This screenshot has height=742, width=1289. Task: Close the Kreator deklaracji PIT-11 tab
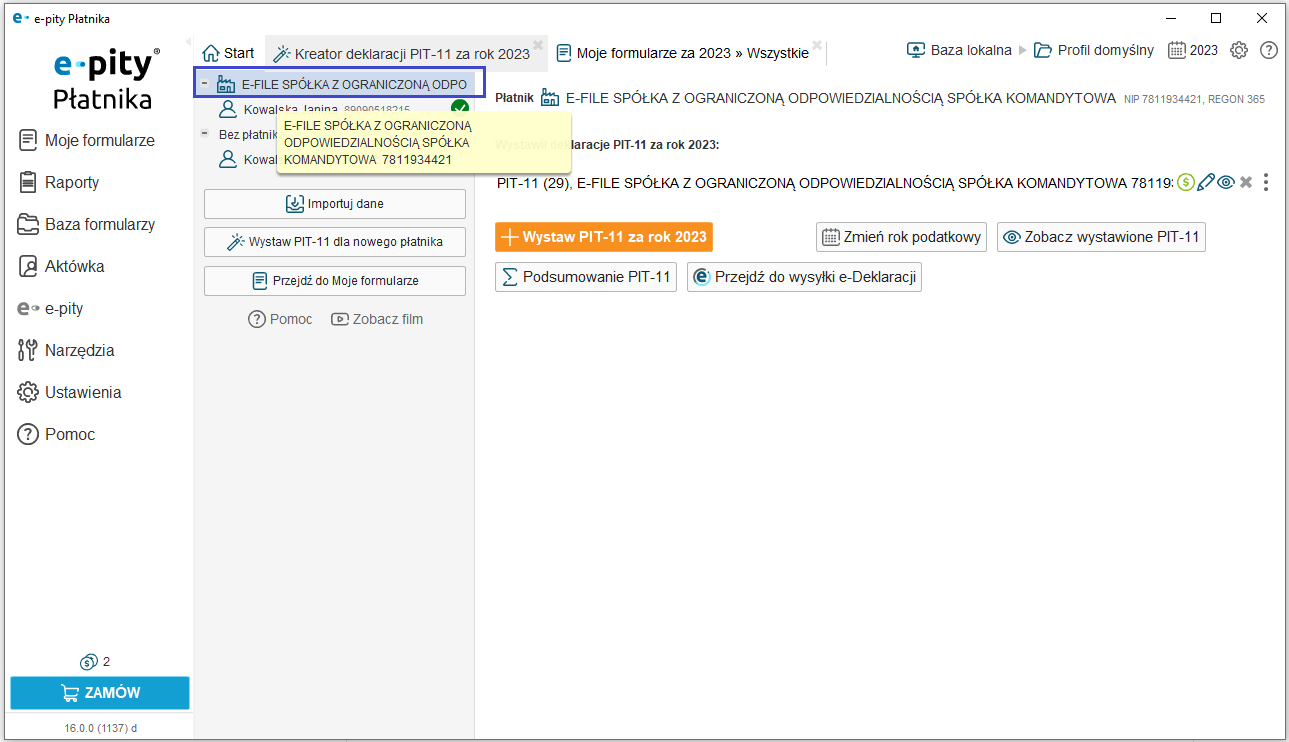click(x=538, y=45)
